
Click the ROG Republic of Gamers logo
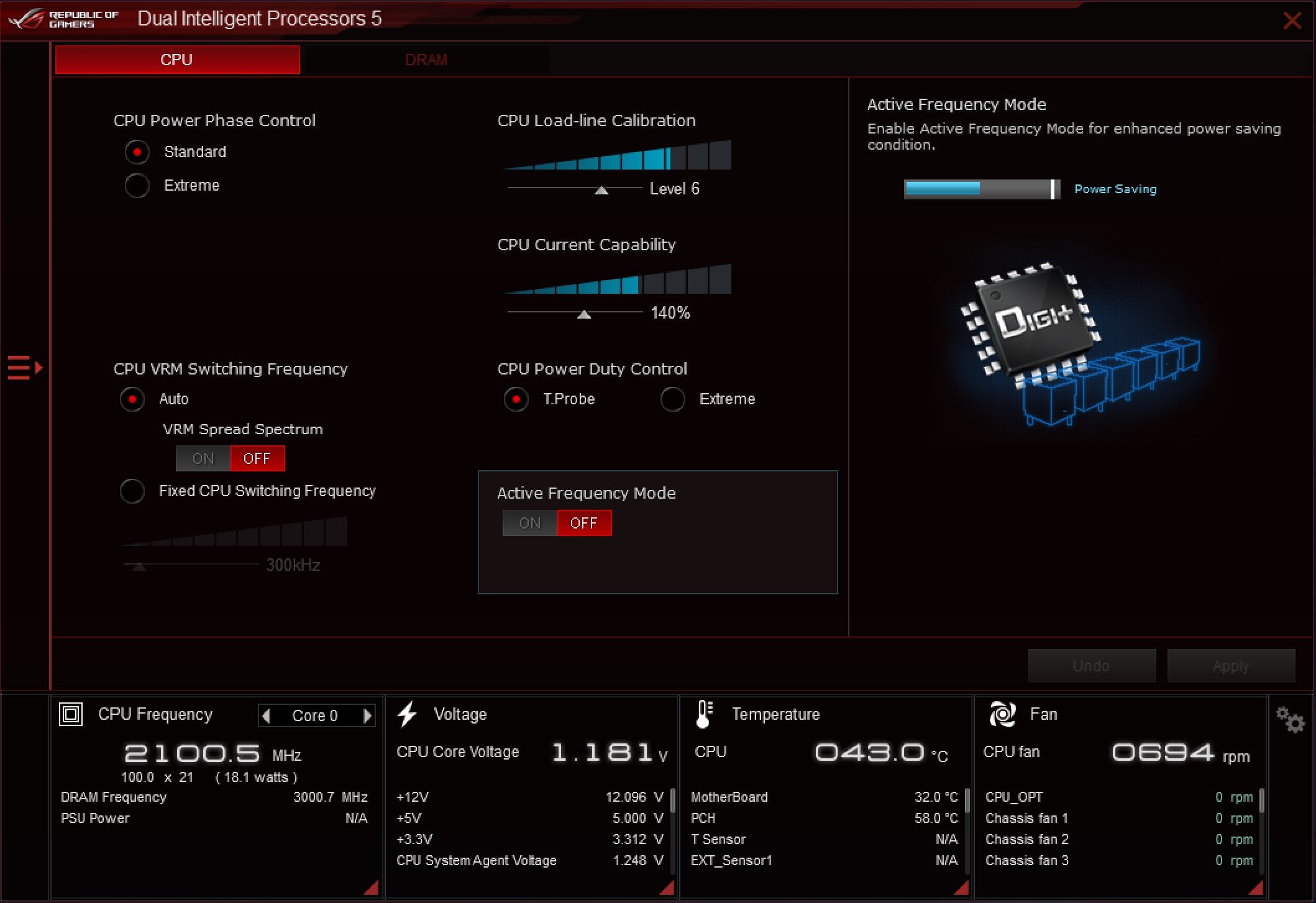(x=63, y=19)
